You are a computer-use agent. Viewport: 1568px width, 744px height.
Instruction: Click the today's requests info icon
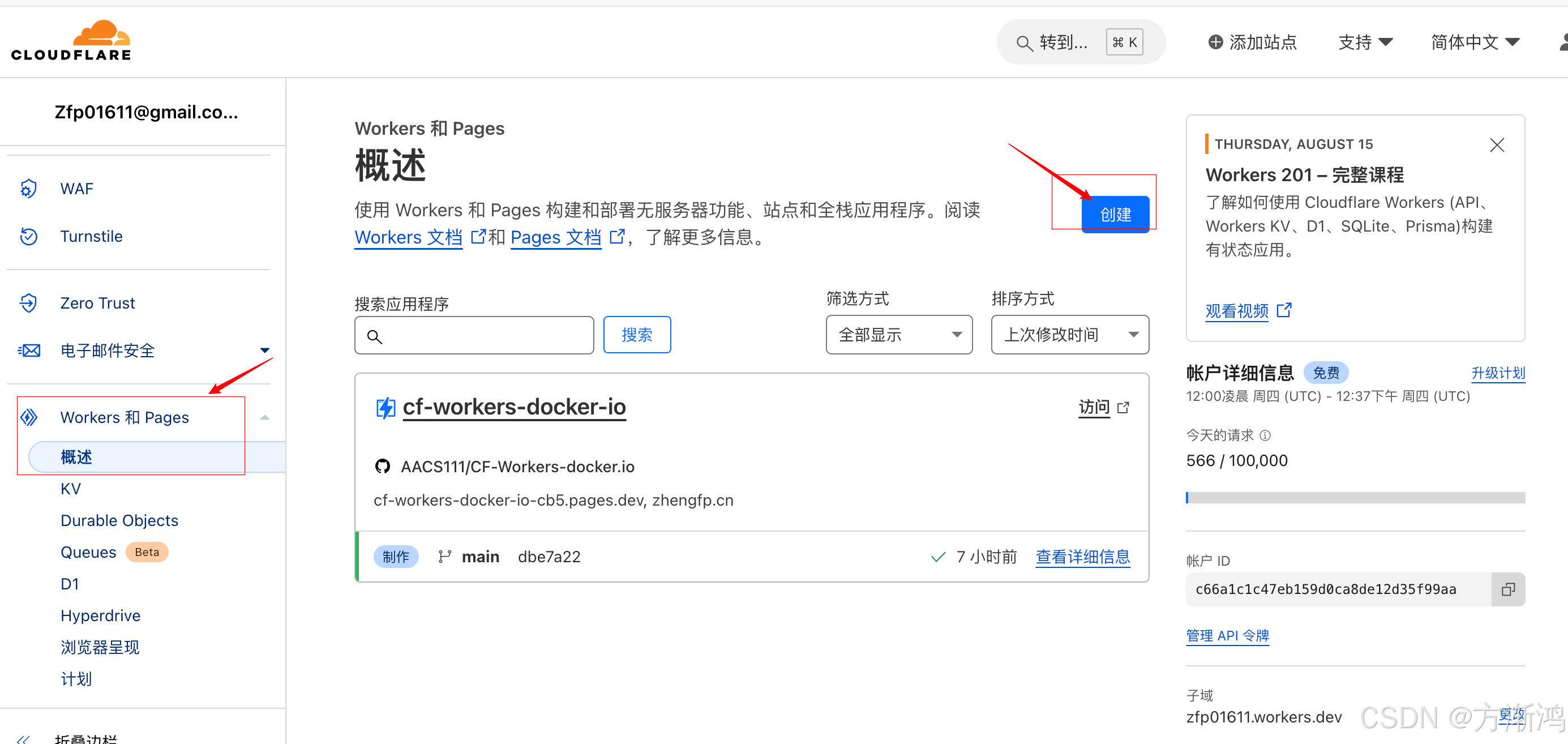coord(1266,435)
